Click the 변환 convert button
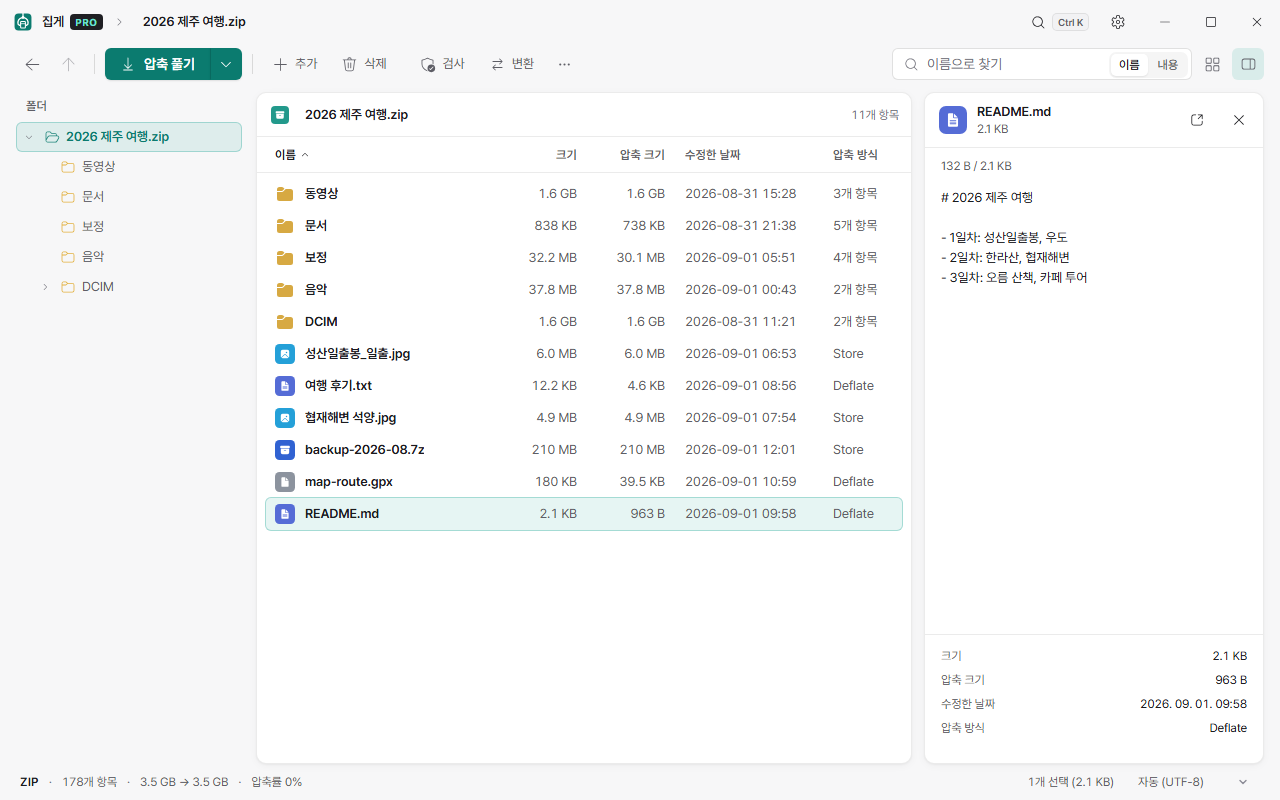 tap(512, 64)
